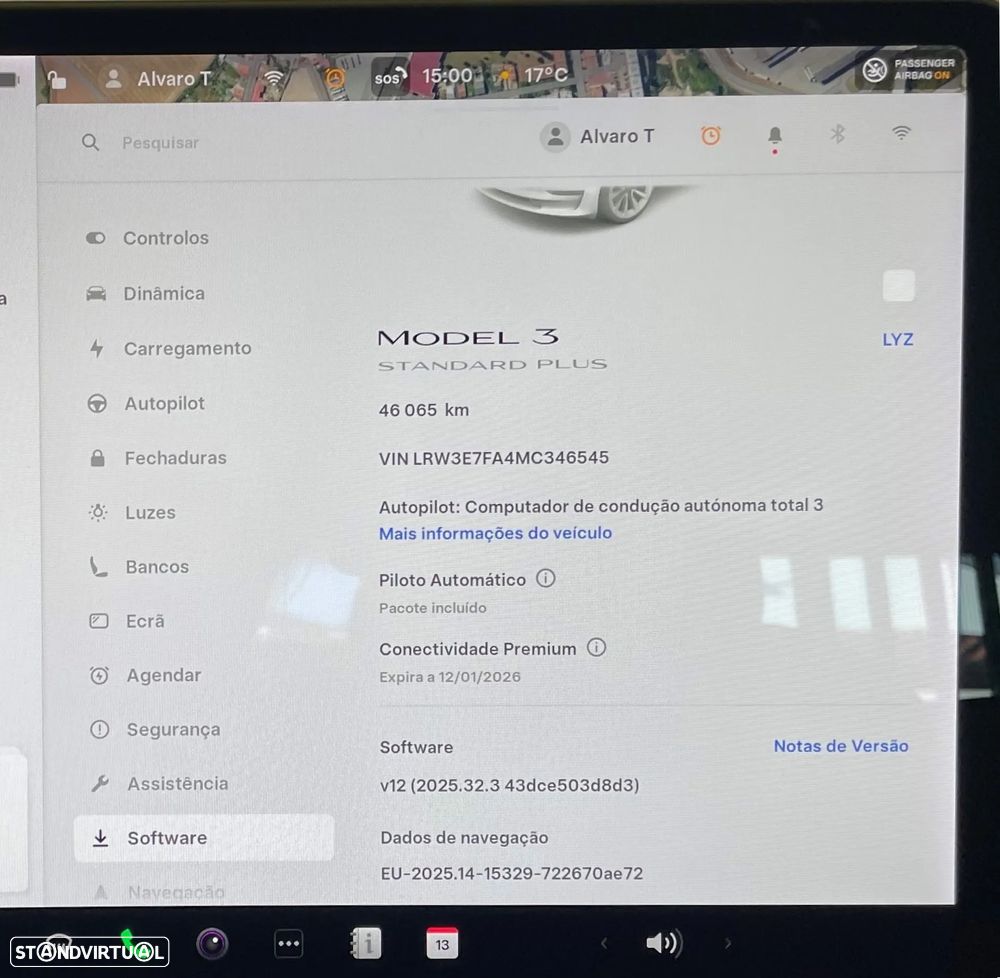Image resolution: width=1000 pixels, height=978 pixels.
Task: Select the Agendar menu entry
Action: 145,675
